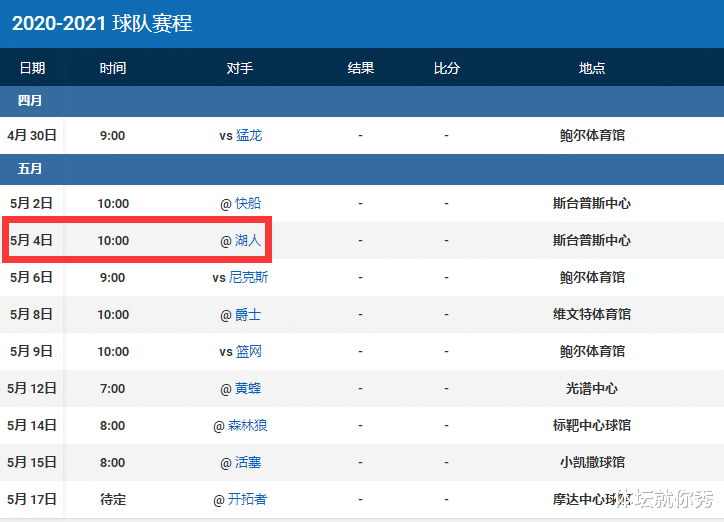
Task: Click the 比分 column header
Action: pyautogui.click(x=446, y=68)
